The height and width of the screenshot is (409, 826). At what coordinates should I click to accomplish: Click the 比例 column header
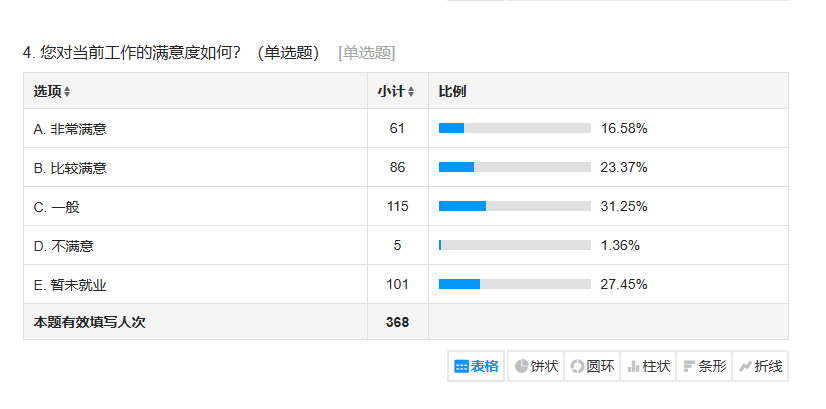[x=452, y=91]
